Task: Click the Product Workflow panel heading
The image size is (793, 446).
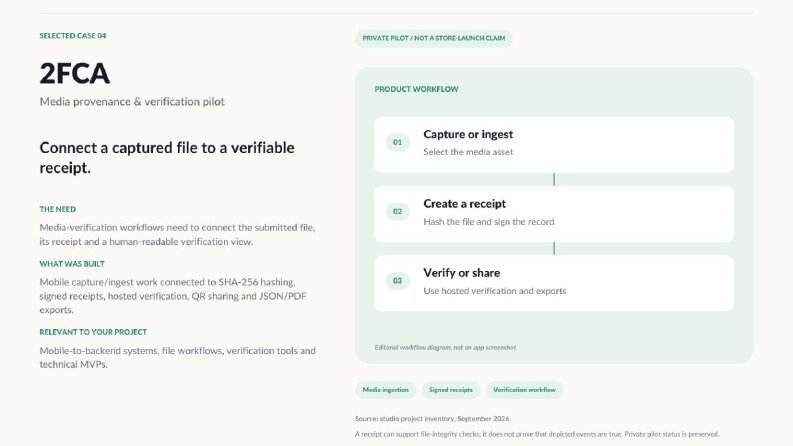Action: 416,89
